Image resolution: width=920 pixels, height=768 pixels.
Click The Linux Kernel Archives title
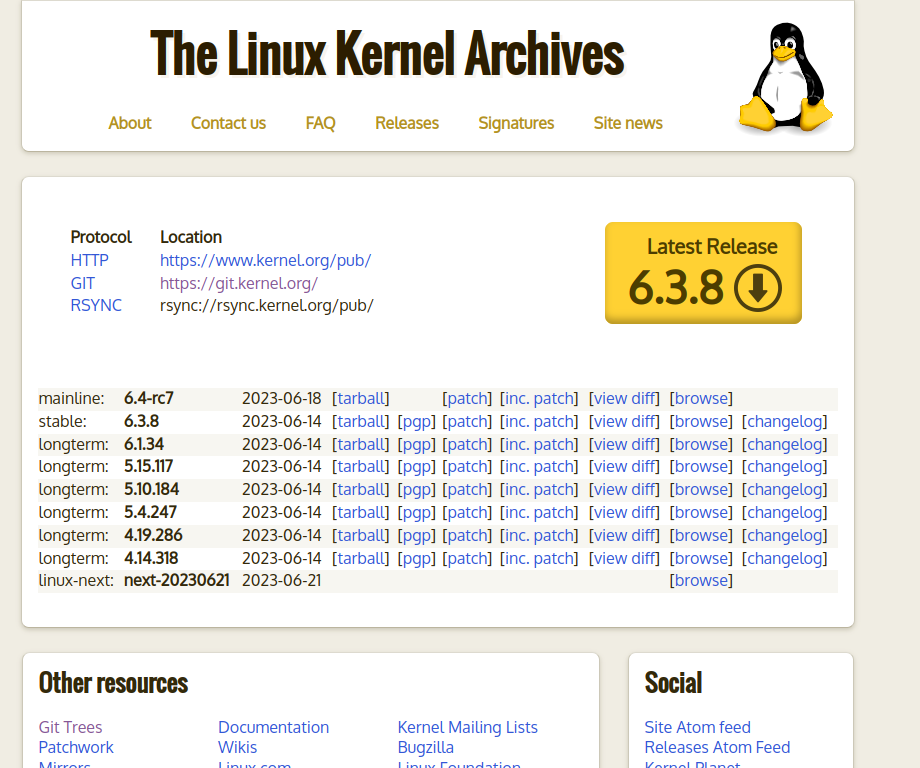pyautogui.click(x=387, y=54)
